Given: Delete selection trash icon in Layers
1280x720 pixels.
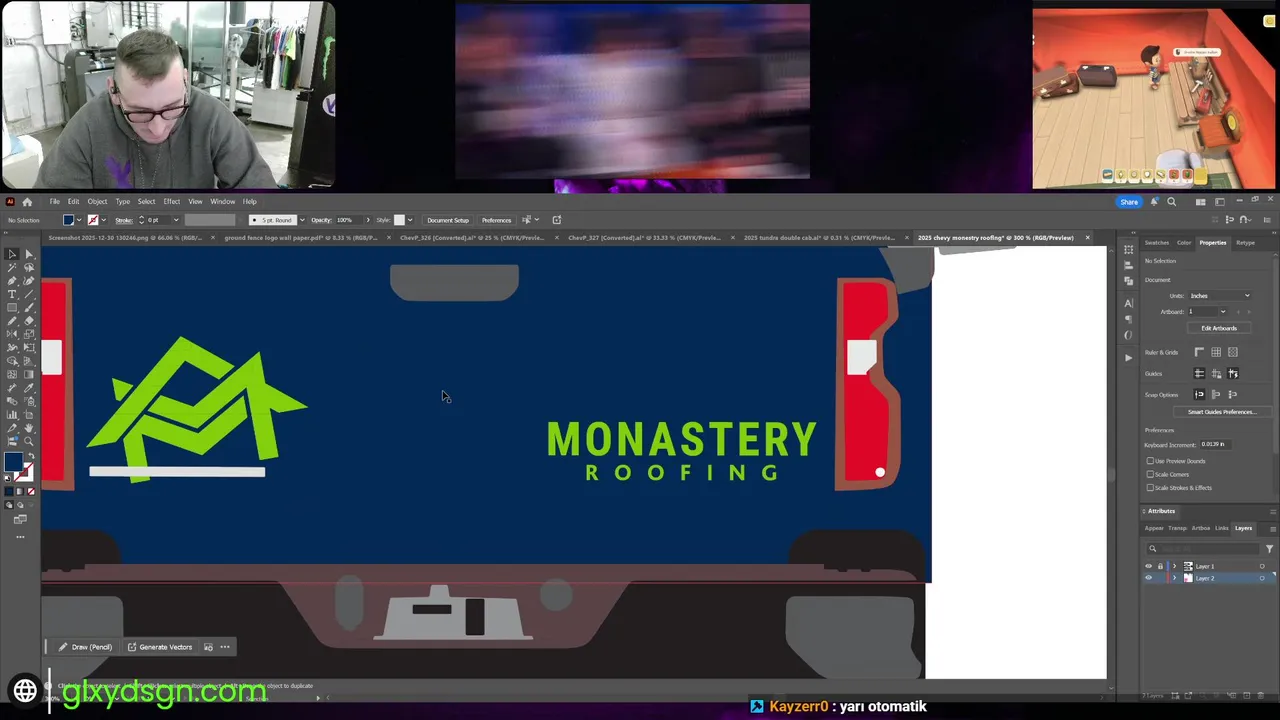Looking at the screenshot, I should click(x=1261, y=695).
